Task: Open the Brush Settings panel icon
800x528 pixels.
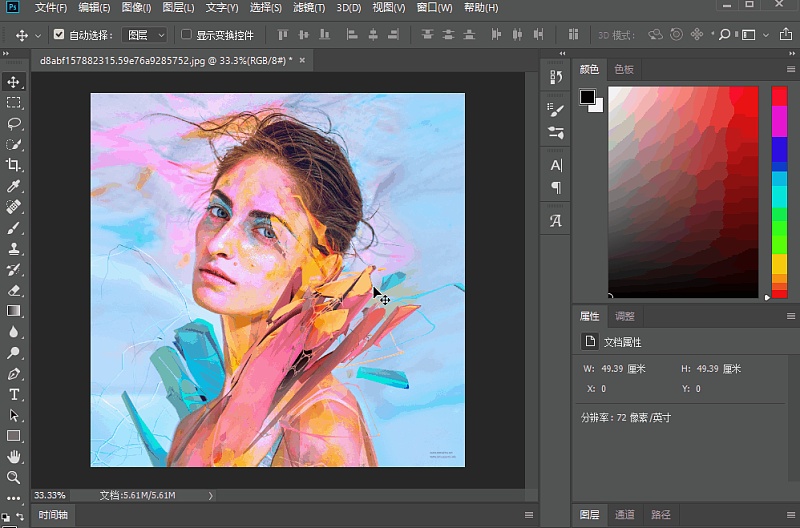Action: [x=556, y=109]
